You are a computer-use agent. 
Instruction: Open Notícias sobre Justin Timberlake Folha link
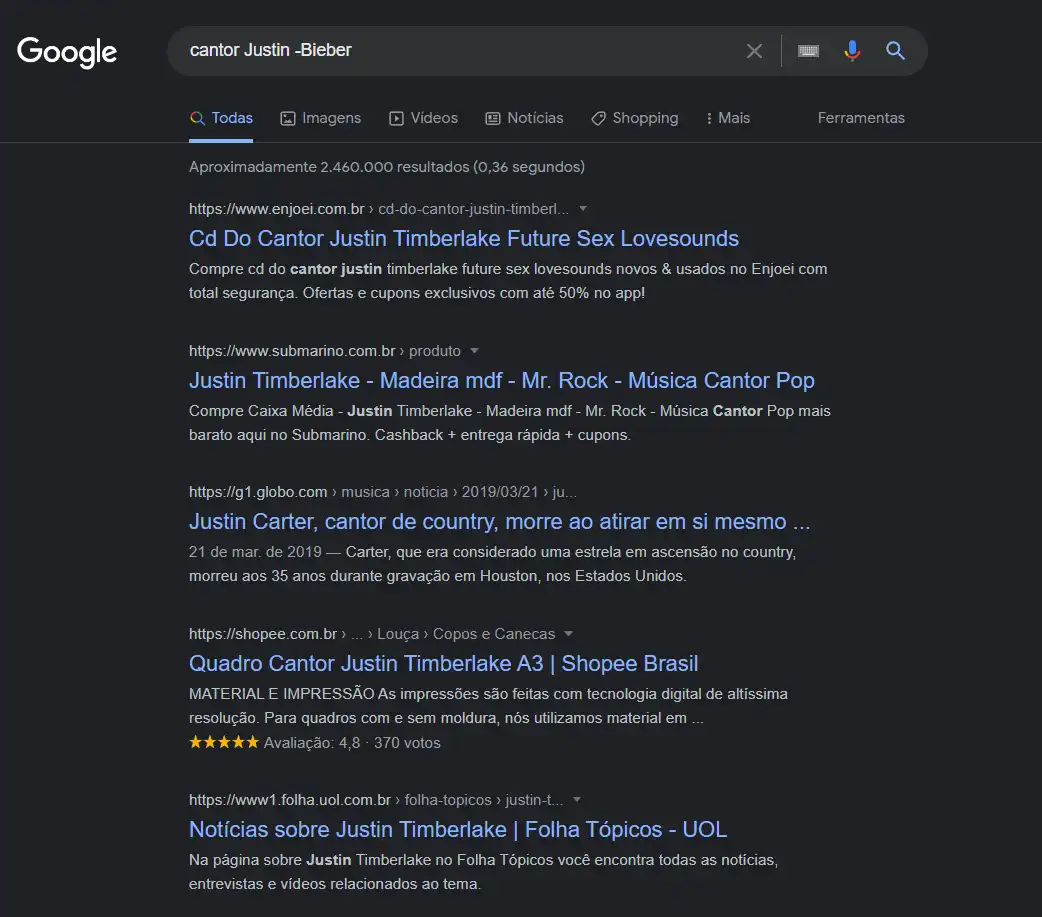click(x=457, y=830)
